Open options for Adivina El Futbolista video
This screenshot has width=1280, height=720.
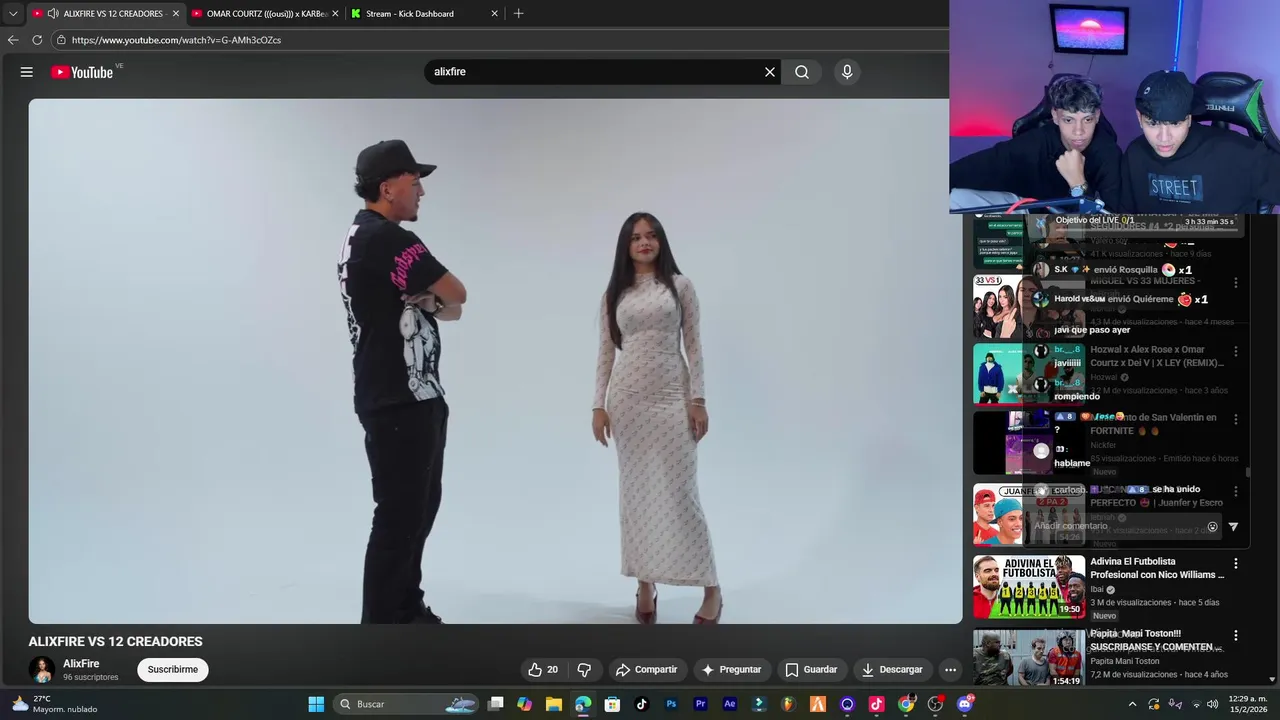1236,564
